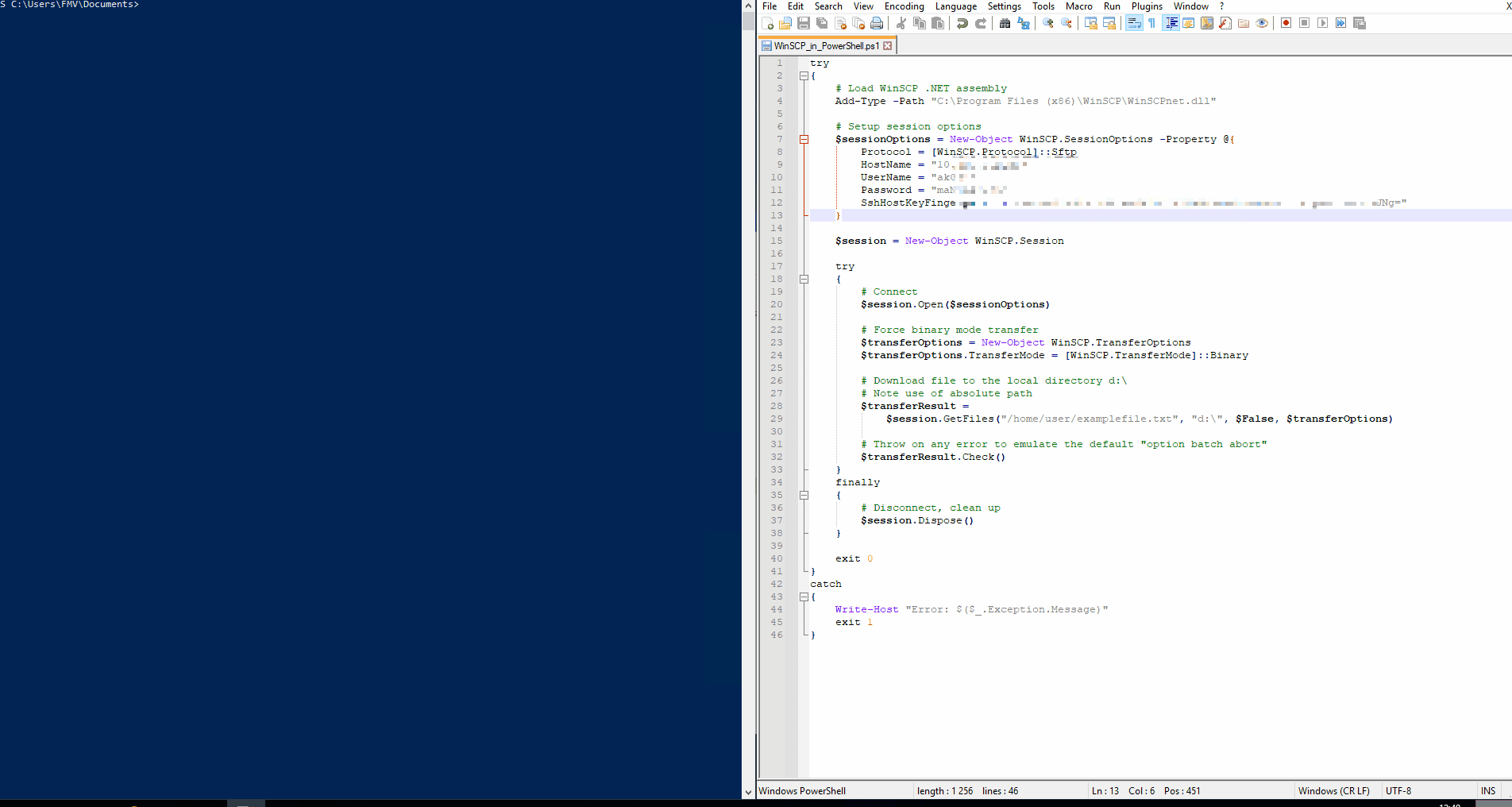
Task: Open the Encoding menu
Action: click(904, 6)
